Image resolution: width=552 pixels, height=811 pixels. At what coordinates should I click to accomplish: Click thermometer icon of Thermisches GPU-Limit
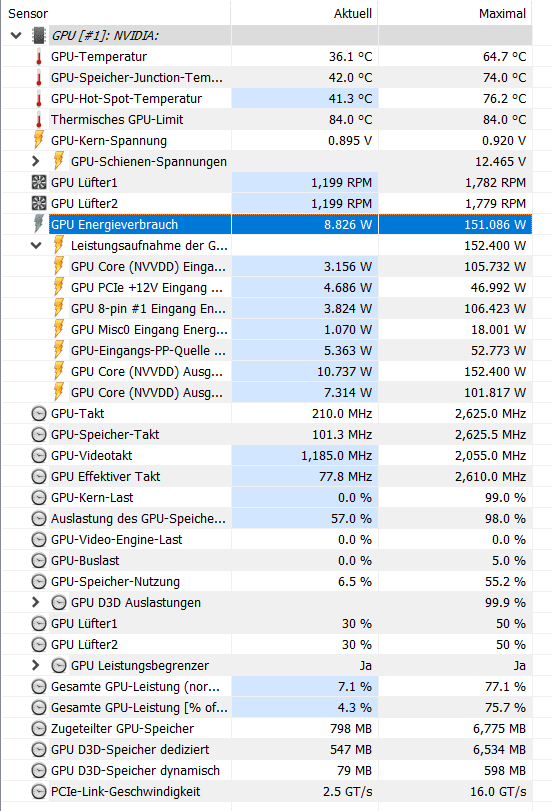point(39,120)
